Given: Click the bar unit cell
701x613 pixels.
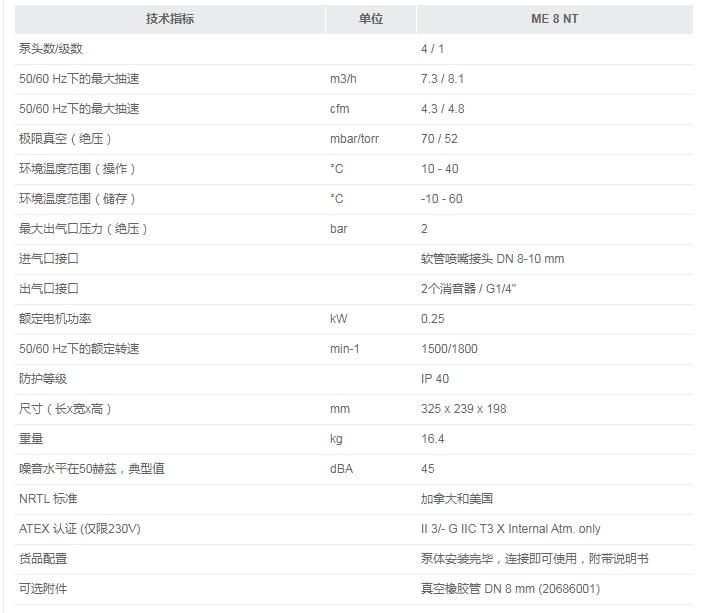Looking at the screenshot, I should pos(338,228).
